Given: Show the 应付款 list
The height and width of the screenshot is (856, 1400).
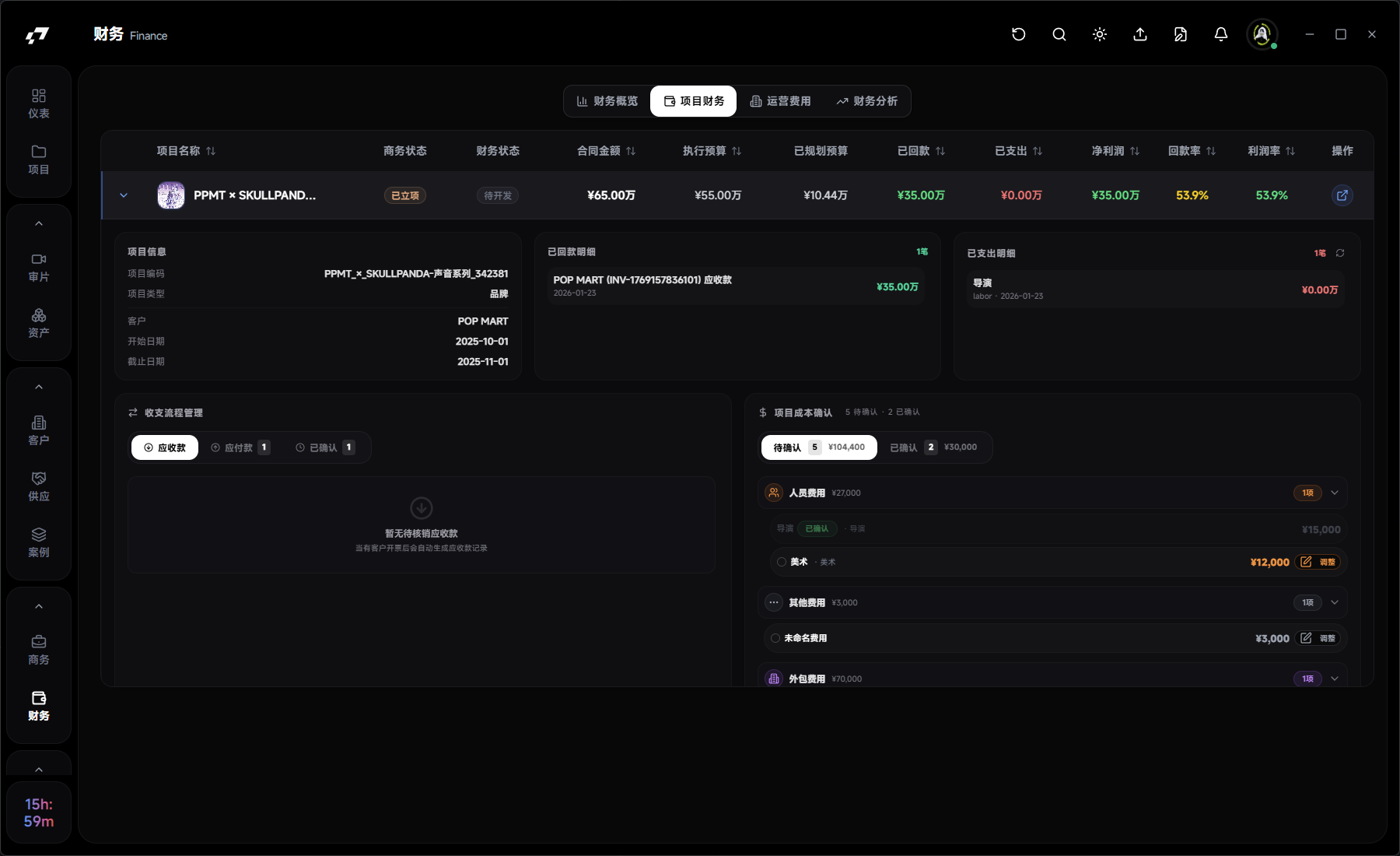Looking at the screenshot, I should [x=240, y=447].
